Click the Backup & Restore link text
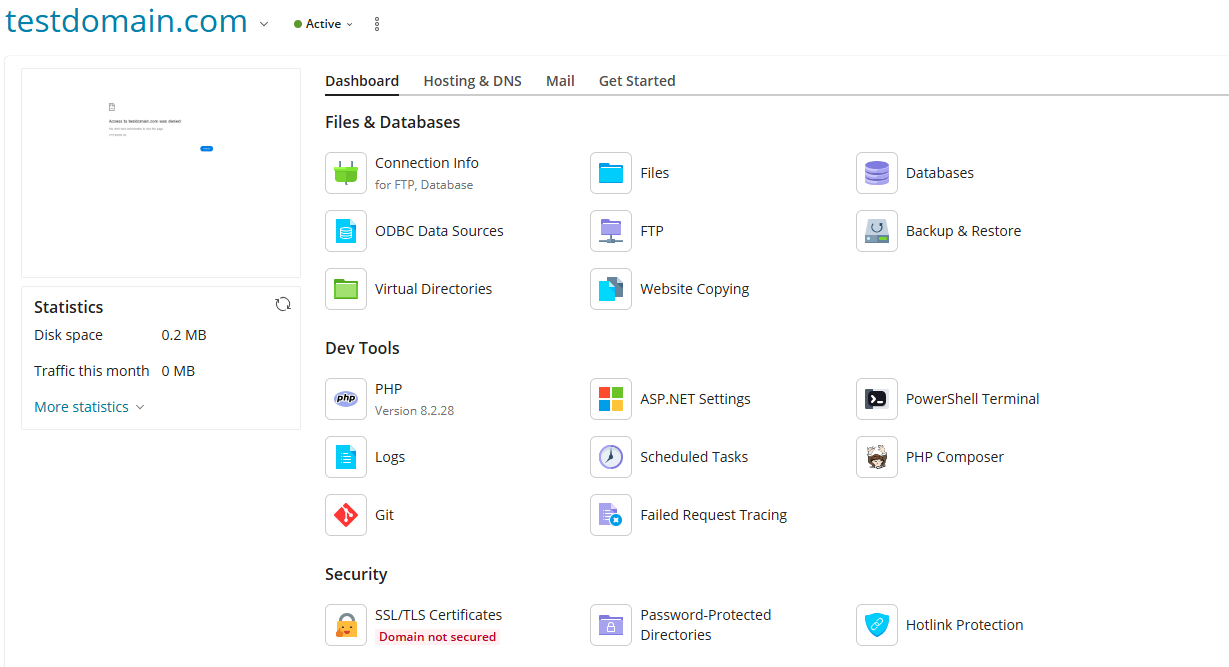This screenshot has height=667, width=1229. [964, 231]
